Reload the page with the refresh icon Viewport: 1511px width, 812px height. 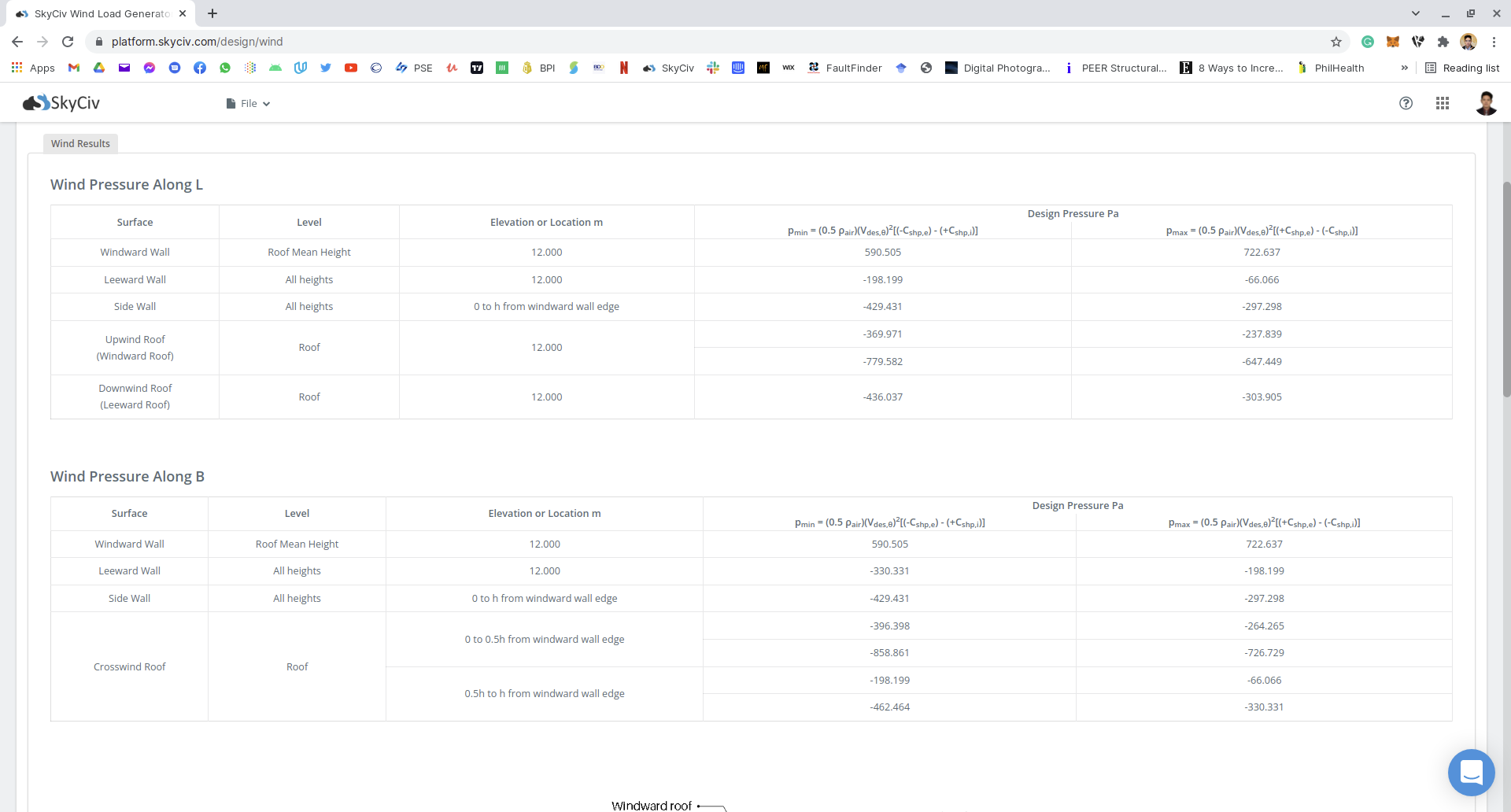pyautogui.click(x=68, y=42)
